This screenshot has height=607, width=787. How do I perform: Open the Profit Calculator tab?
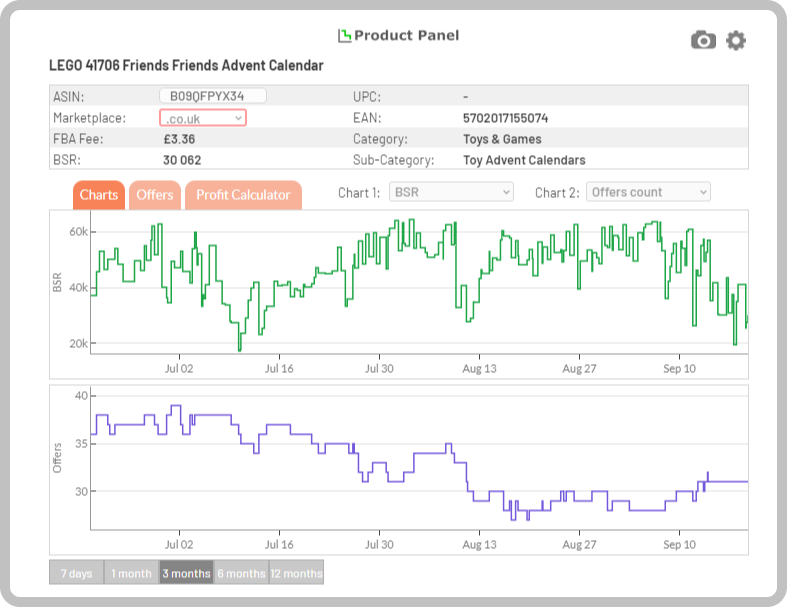click(243, 195)
